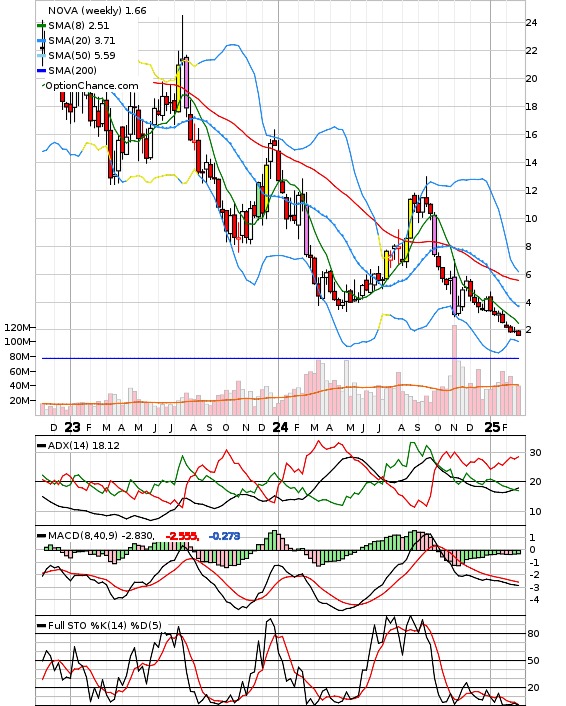
Task: Click the 80 level label on stochastic panel
Action: (x=533, y=634)
